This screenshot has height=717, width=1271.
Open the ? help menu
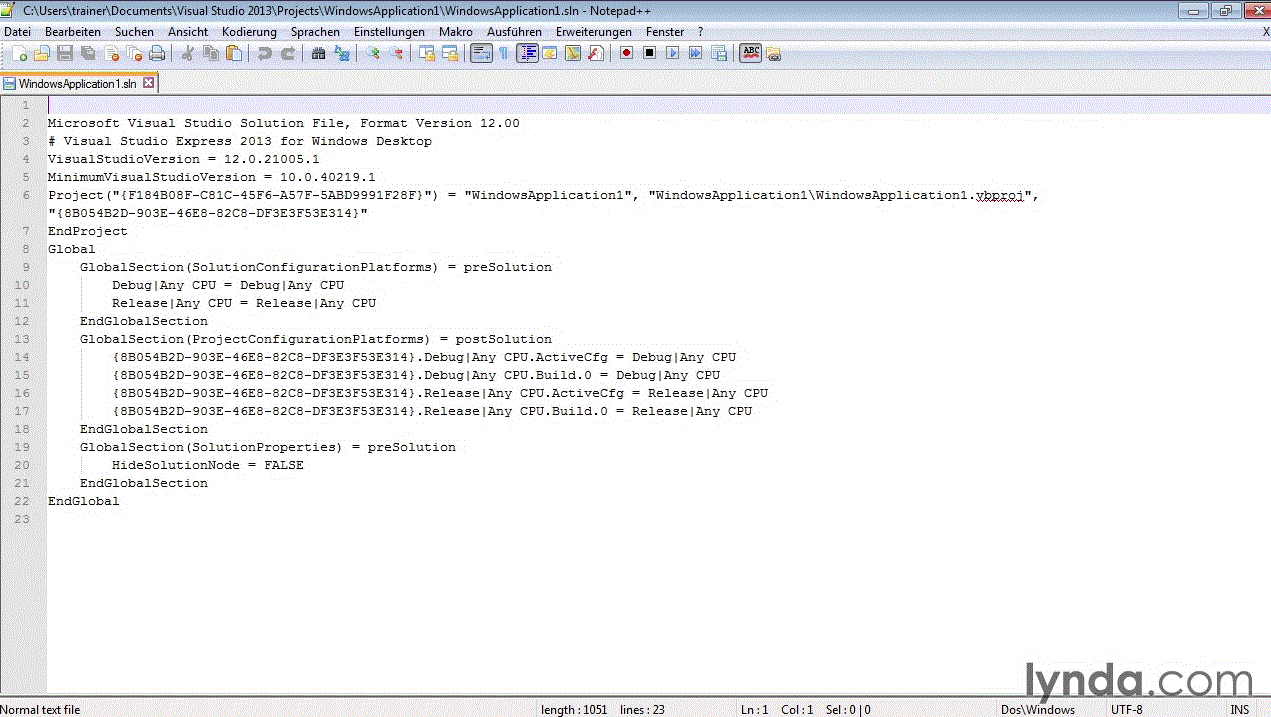pos(701,32)
